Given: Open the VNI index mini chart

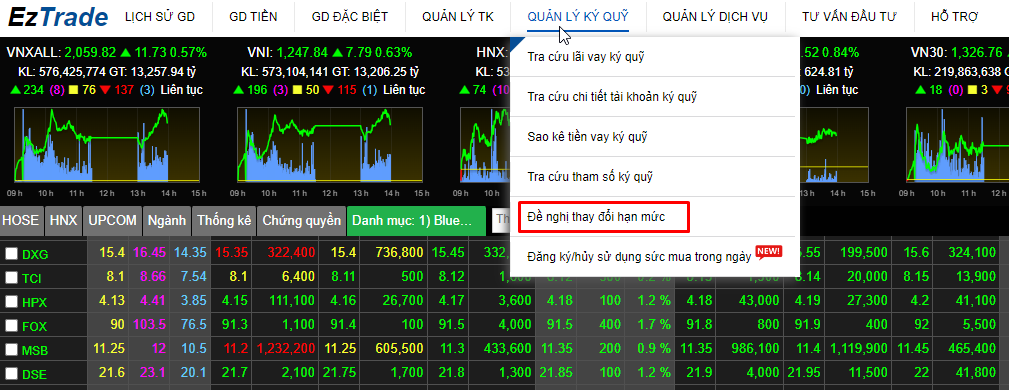Looking at the screenshot, I should pos(330,145).
